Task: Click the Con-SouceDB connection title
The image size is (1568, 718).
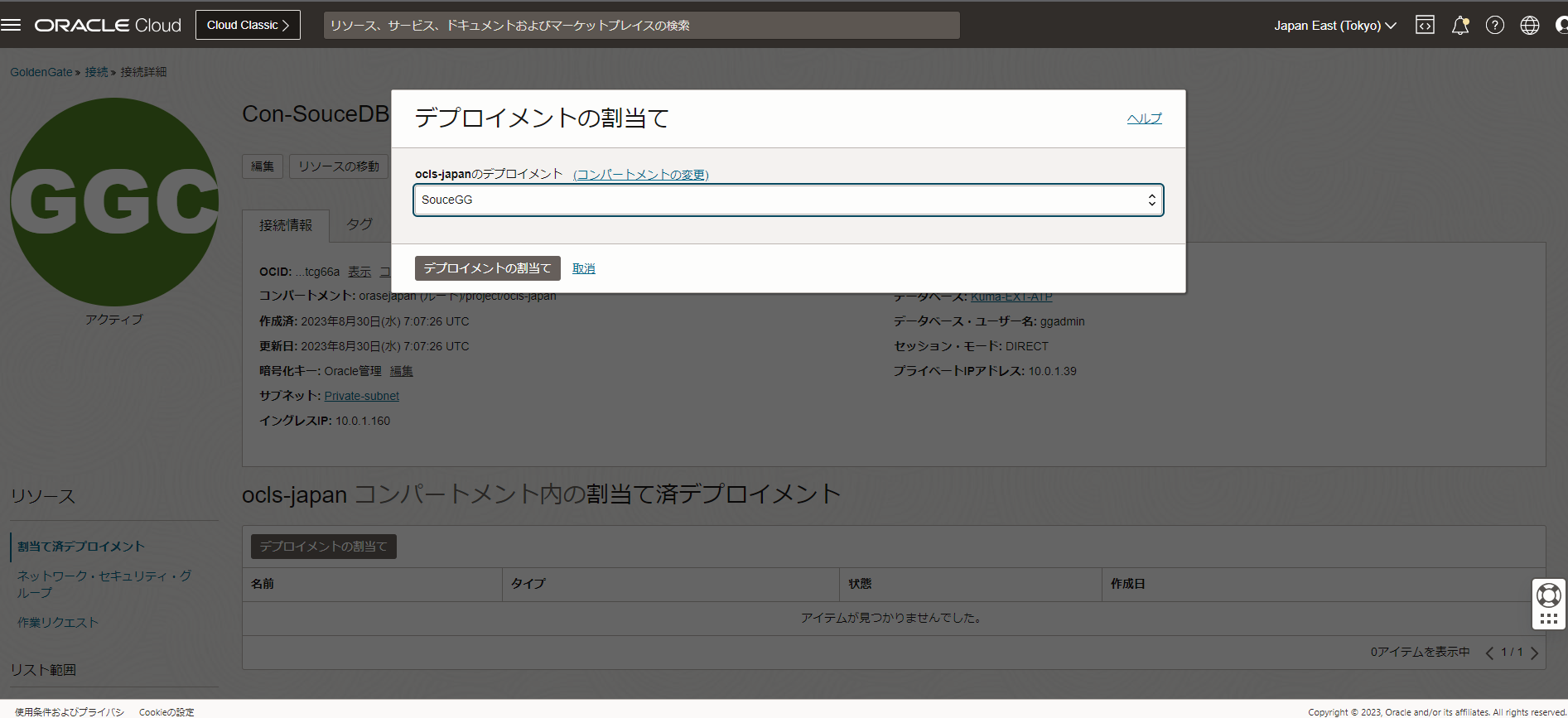Action: (x=316, y=114)
